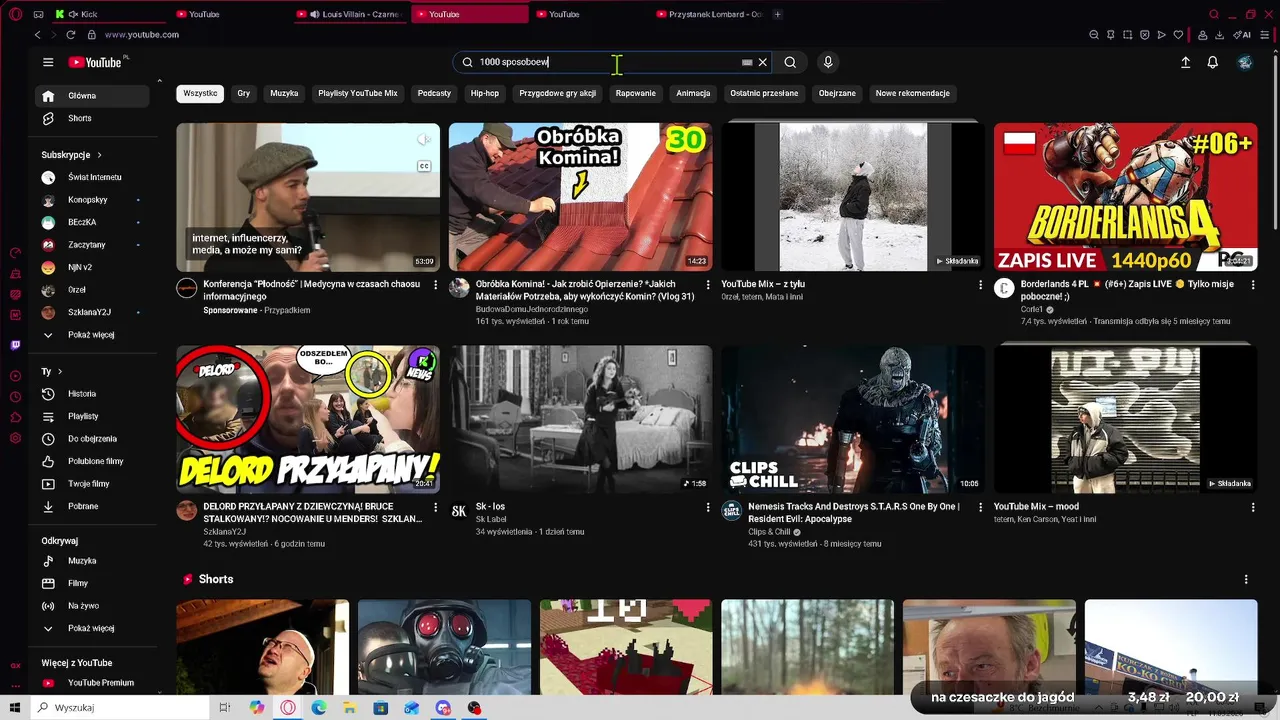Open Konopskyy subscription channel
The image size is (1280, 720).
coord(94,200)
